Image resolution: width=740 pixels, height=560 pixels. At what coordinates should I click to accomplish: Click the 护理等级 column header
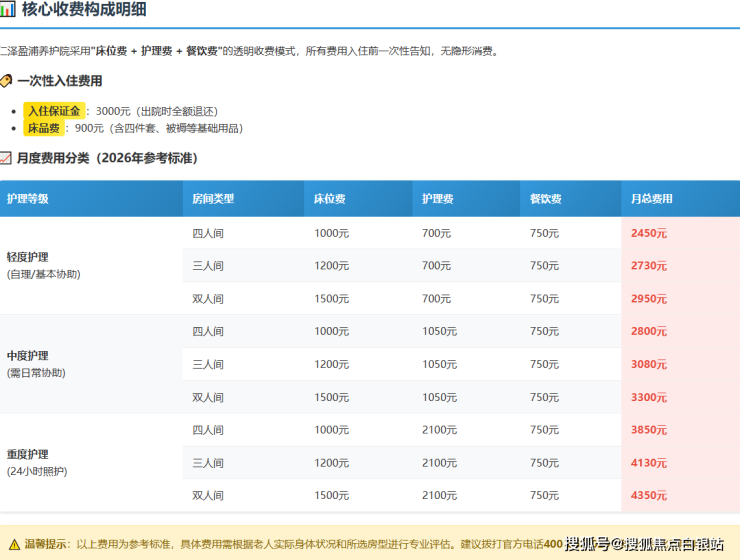[27, 199]
